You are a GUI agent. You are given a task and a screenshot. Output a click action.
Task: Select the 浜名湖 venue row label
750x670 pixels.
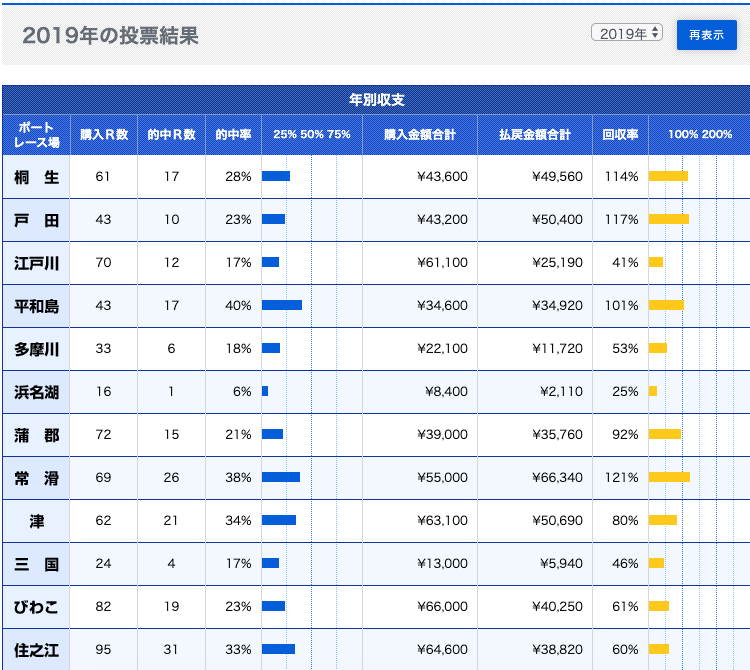click(36, 392)
